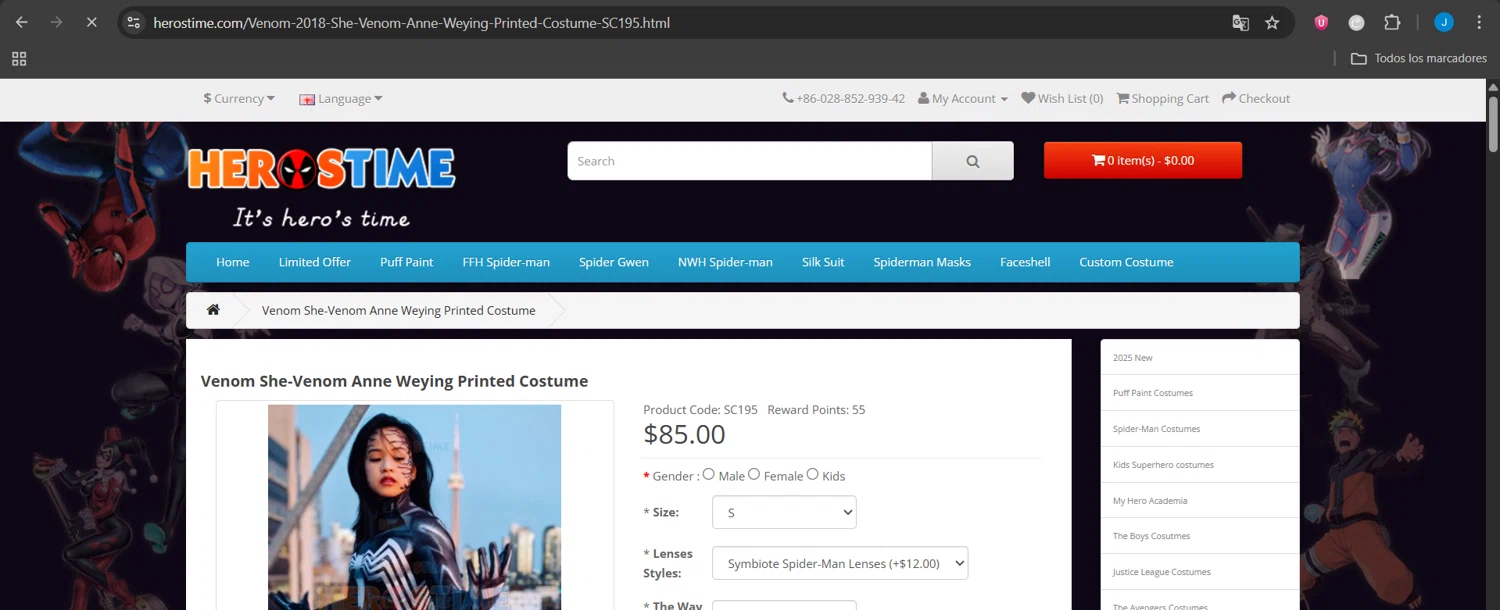Go to Checkout link

tap(1256, 98)
